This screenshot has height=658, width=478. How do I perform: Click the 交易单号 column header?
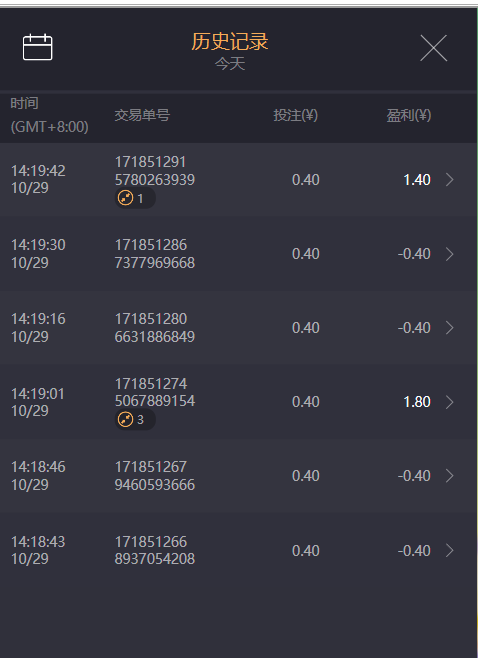click(142, 115)
